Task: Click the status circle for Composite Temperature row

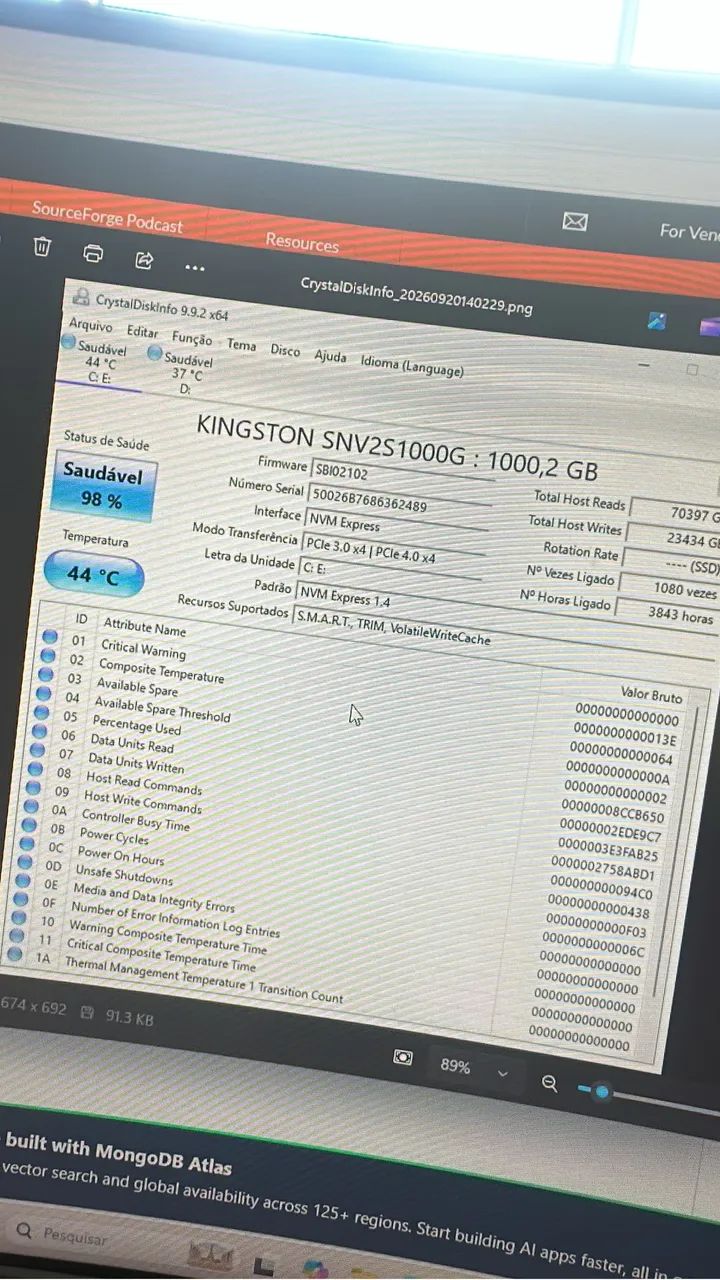Action: point(47,655)
